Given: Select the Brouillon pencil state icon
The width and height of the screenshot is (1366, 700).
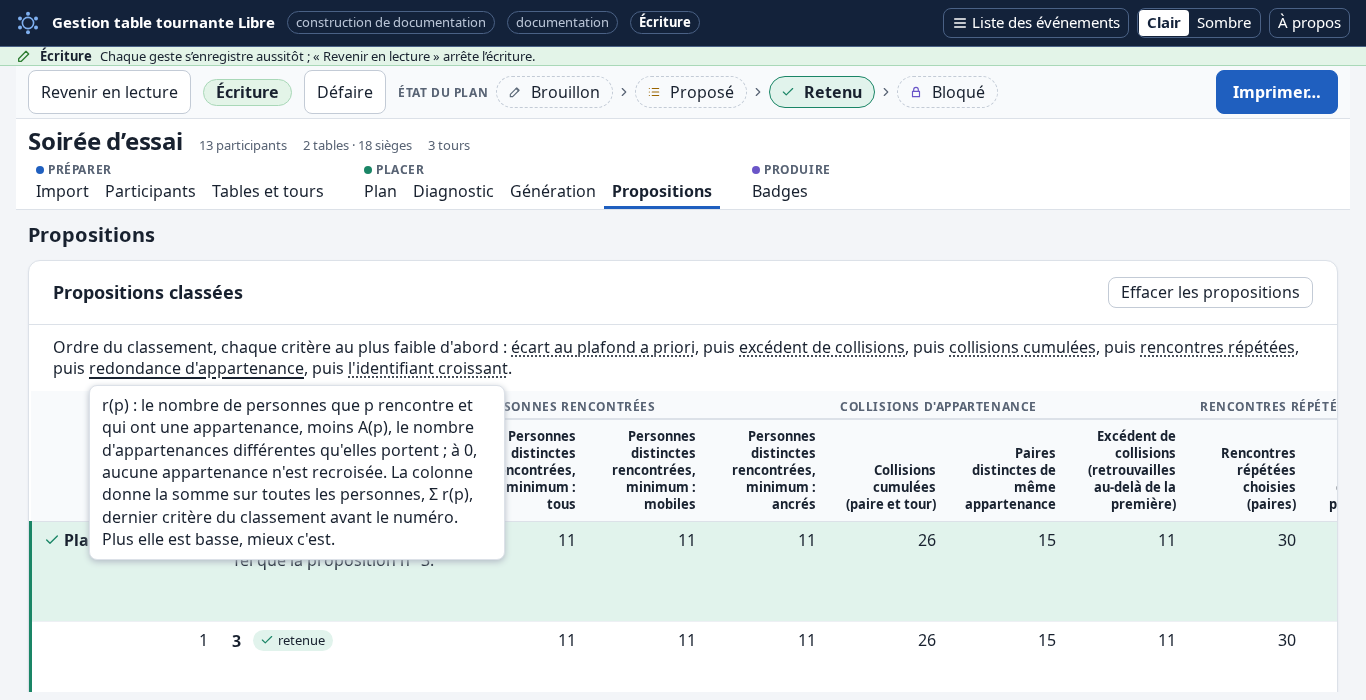Looking at the screenshot, I should coord(515,92).
